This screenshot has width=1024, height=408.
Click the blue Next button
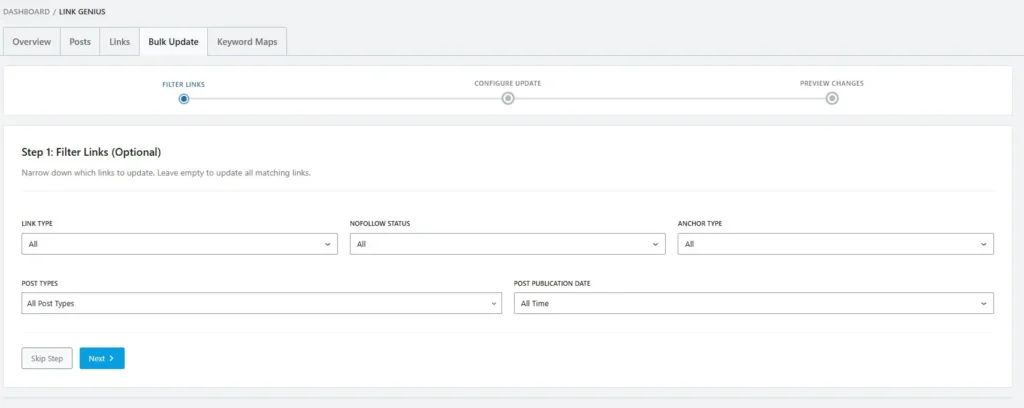(x=102, y=358)
